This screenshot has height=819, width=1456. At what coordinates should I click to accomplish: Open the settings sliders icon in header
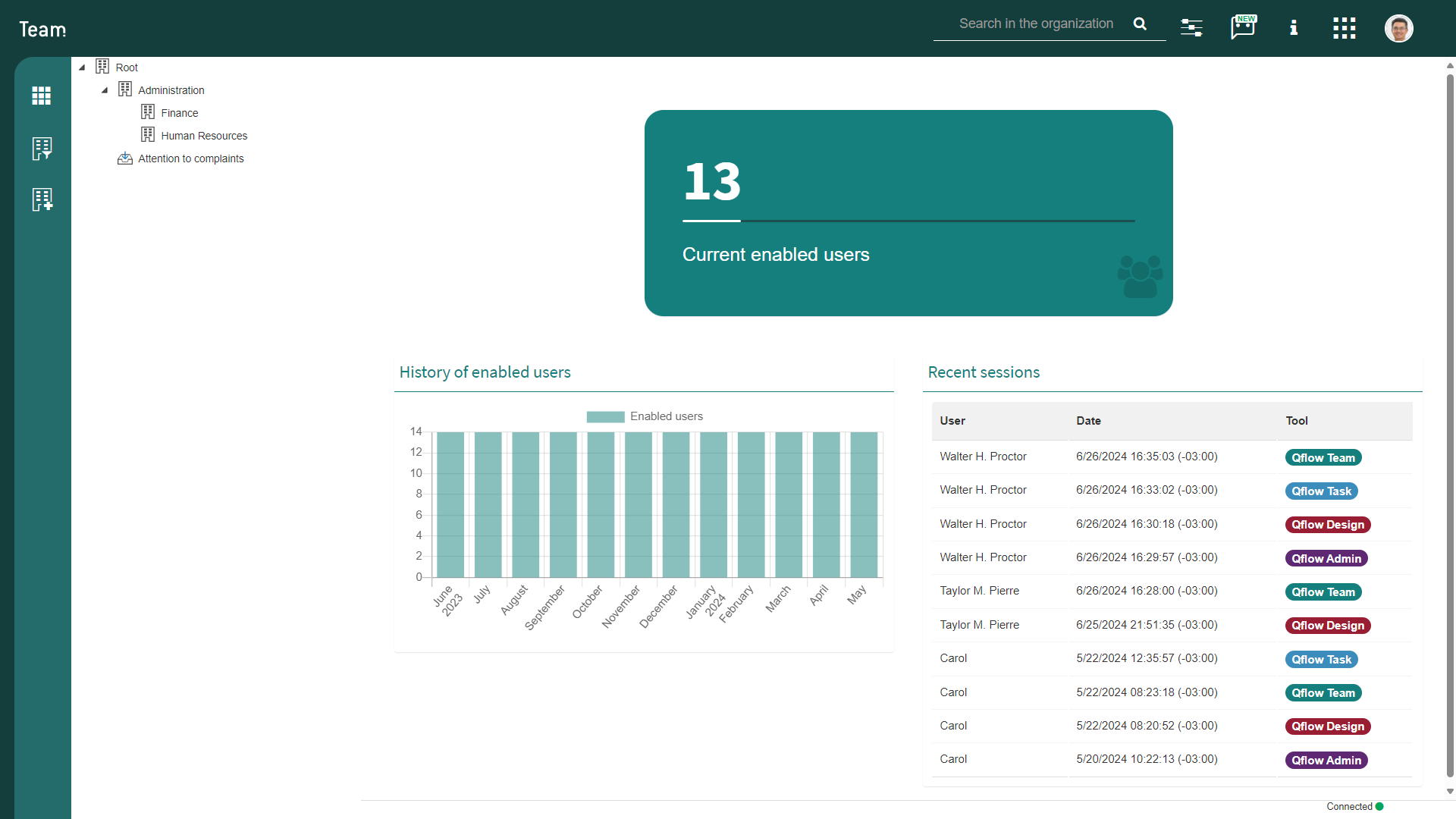(x=1191, y=28)
